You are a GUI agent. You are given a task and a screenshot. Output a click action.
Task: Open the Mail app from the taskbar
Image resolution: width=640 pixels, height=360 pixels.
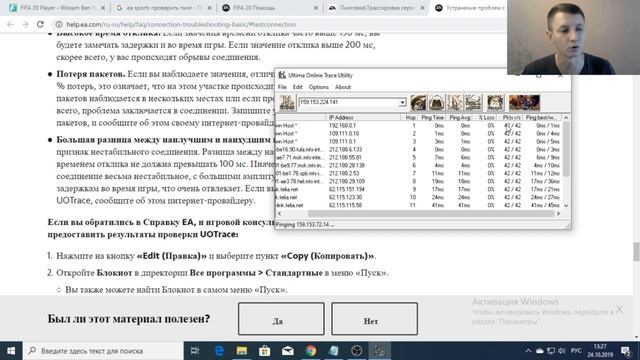pyautogui.click(x=288, y=351)
